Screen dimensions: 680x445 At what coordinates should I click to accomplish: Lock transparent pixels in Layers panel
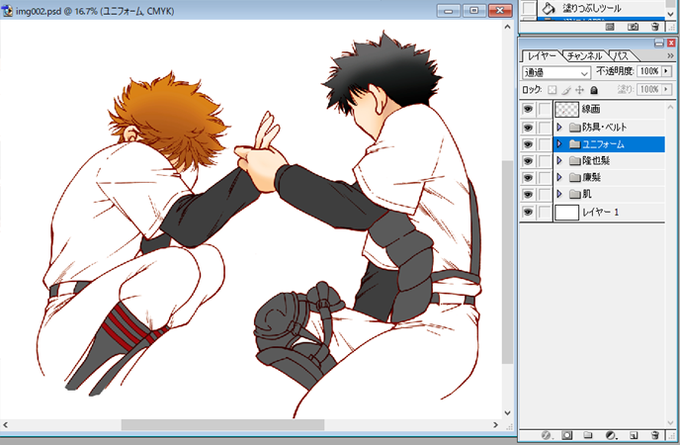point(552,90)
